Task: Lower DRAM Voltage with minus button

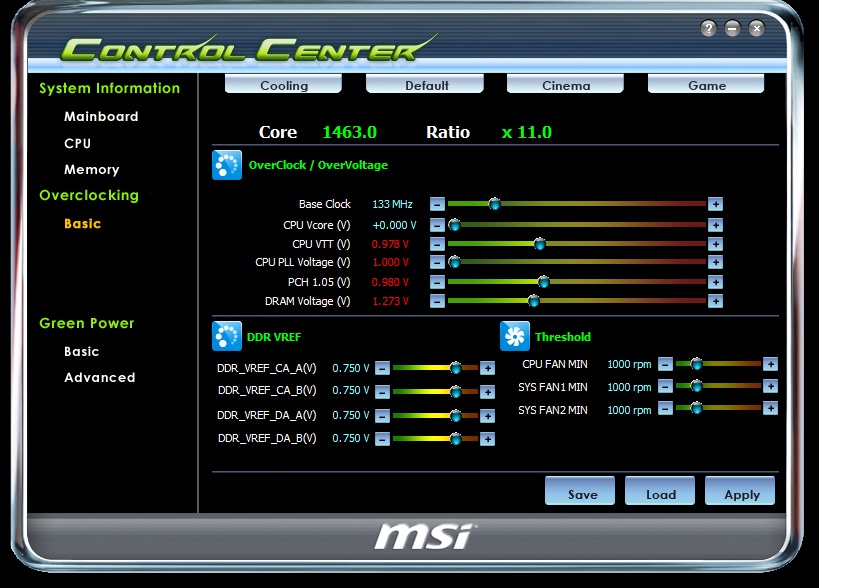Action: (437, 301)
